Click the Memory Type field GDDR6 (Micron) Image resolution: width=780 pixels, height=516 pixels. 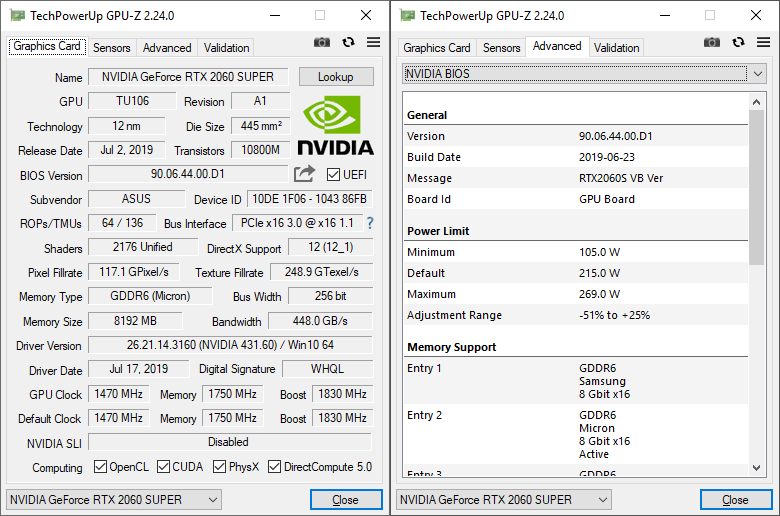coord(150,296)
